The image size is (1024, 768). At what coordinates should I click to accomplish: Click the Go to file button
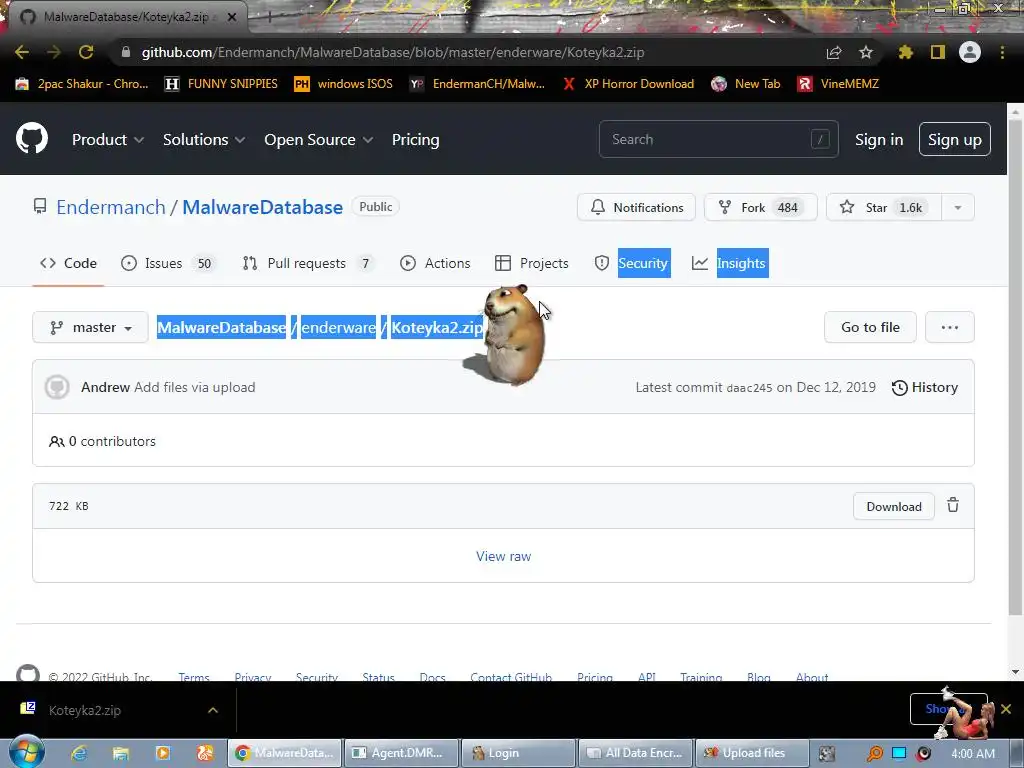tap(870, 327)
